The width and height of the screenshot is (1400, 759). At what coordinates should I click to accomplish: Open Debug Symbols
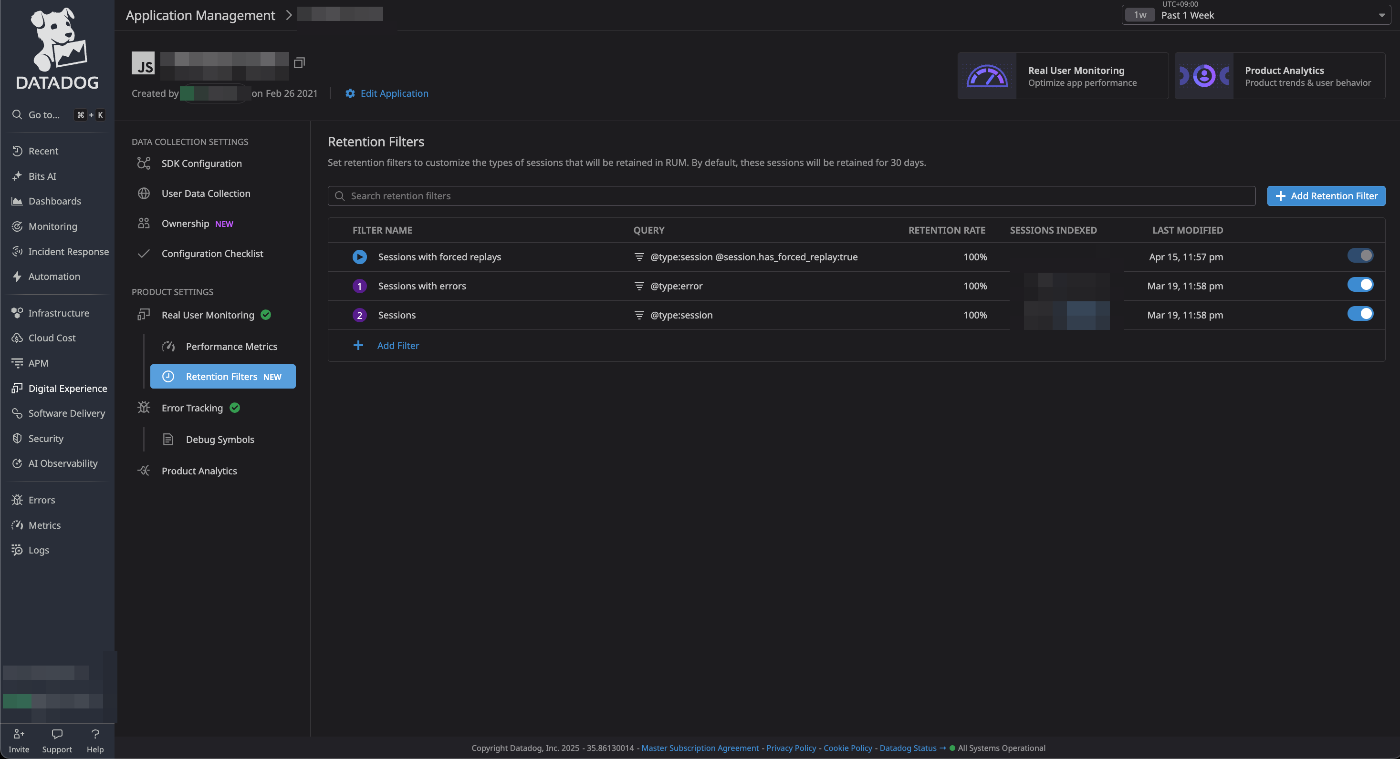[220, 440]
